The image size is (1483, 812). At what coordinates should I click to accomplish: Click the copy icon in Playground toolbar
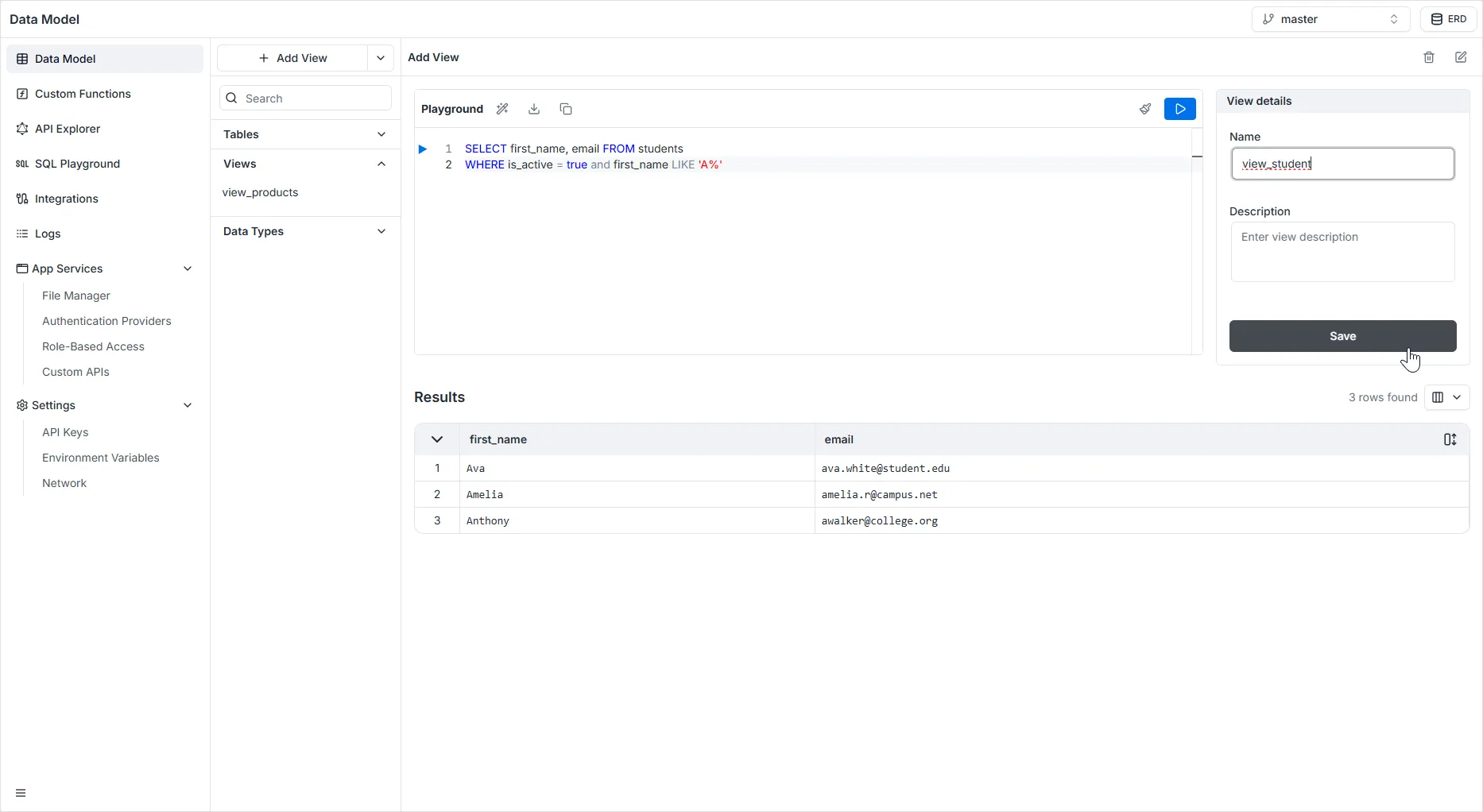(x=566, y=109)
